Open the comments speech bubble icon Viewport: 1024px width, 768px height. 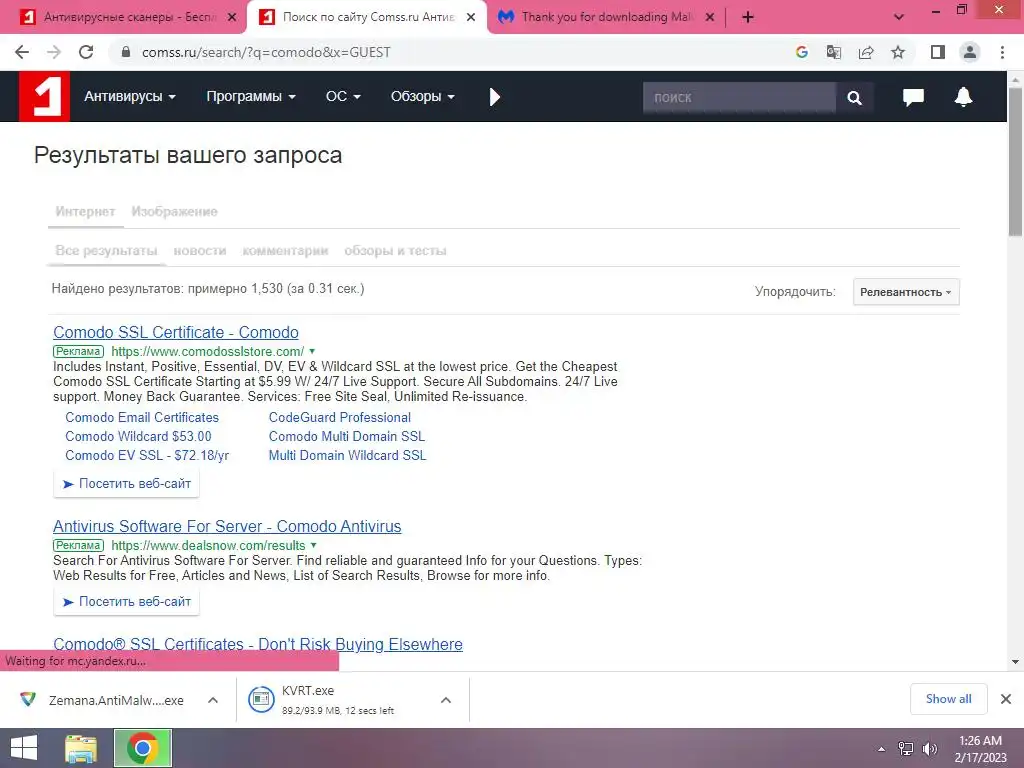[913, 97]
